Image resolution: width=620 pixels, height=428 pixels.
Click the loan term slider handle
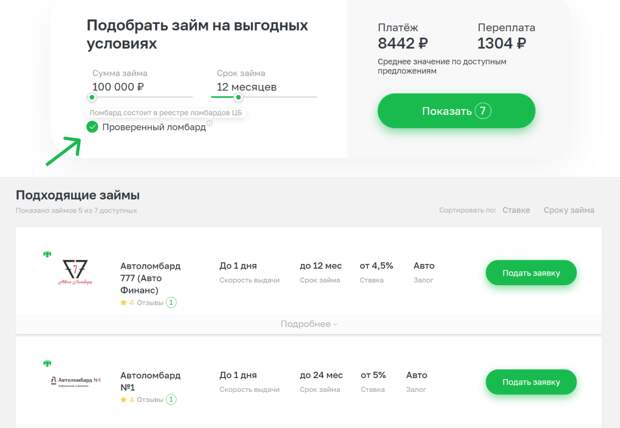click(x=238, y=97)
